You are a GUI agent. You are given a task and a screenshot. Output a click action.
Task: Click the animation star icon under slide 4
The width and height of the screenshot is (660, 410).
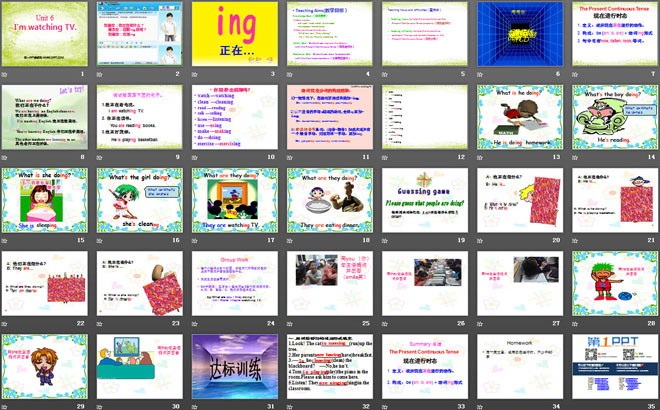290,75
